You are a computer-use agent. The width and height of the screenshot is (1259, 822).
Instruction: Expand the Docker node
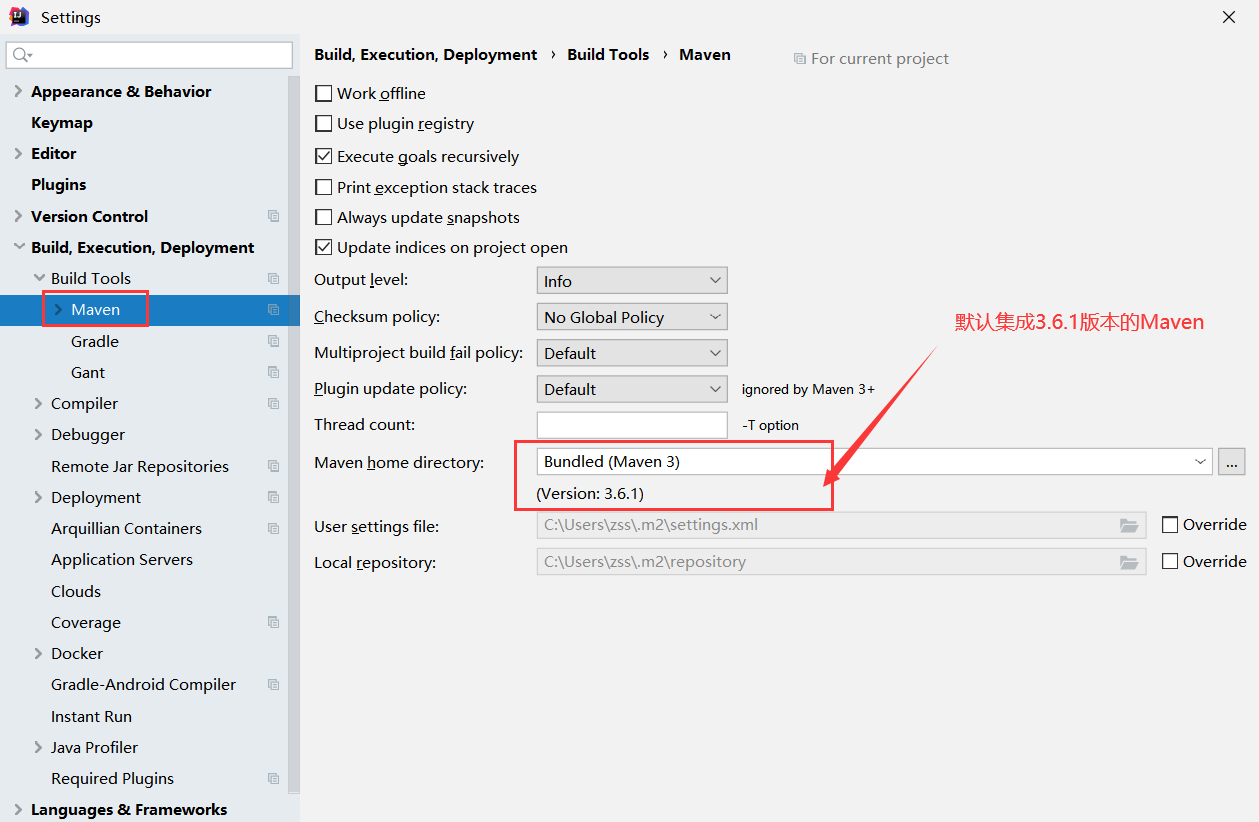pos(39,653)
